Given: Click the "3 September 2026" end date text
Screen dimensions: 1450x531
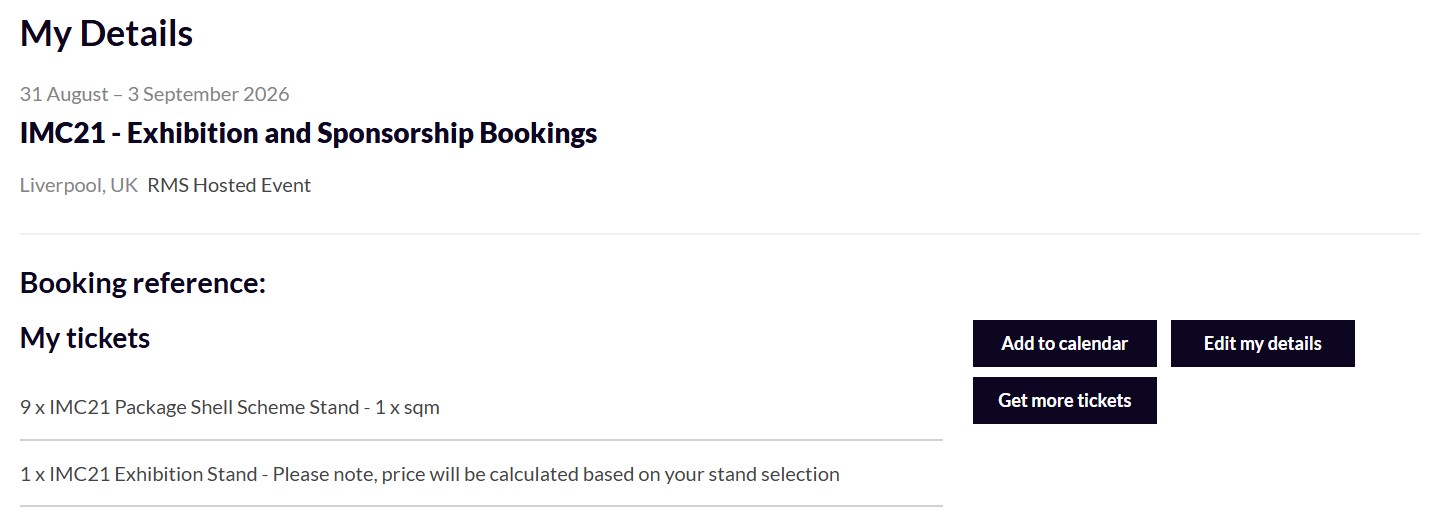Looking at the screenshot, I should (x=208, y=94).
